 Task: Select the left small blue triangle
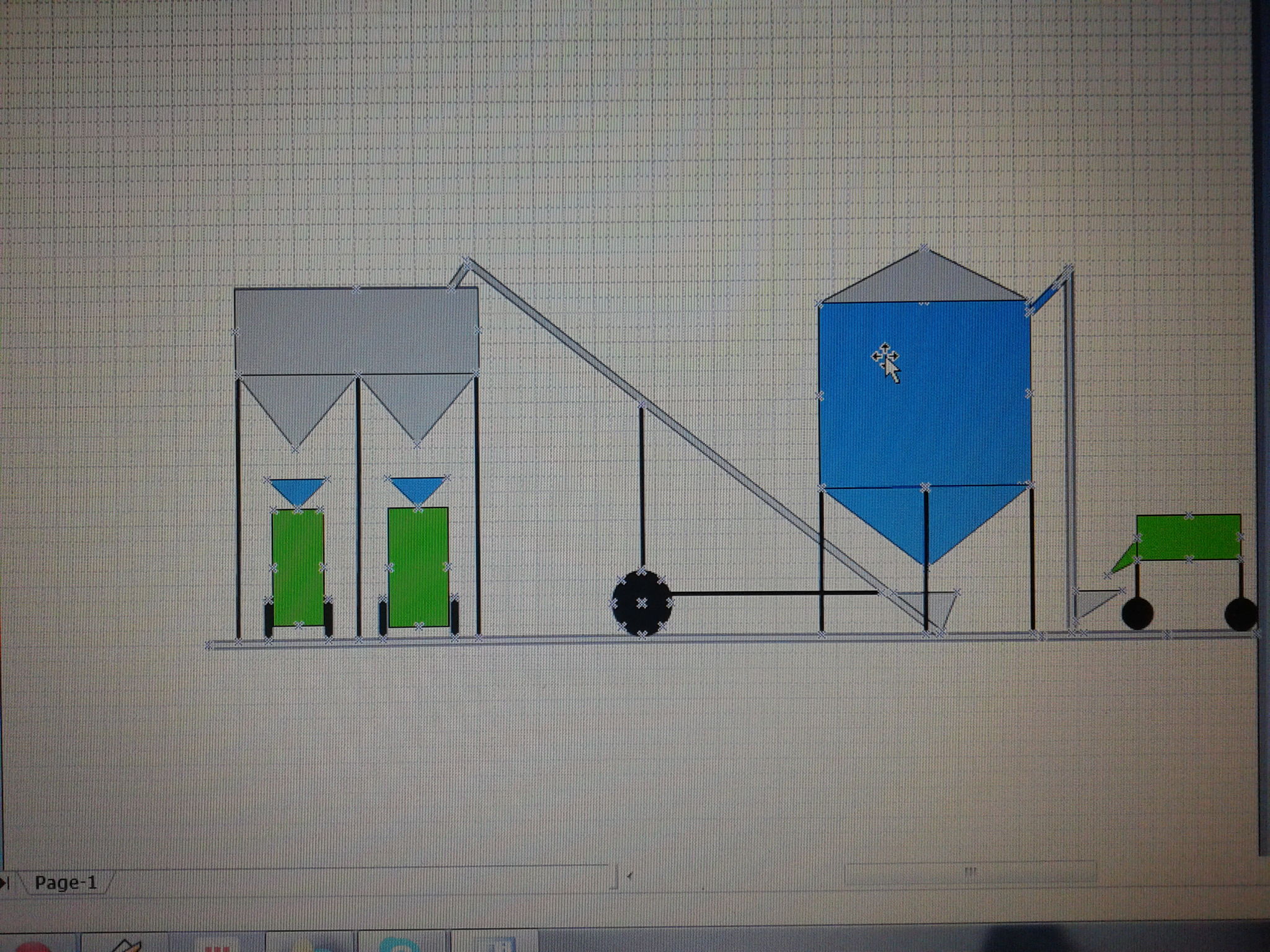[x=298, y=489]
